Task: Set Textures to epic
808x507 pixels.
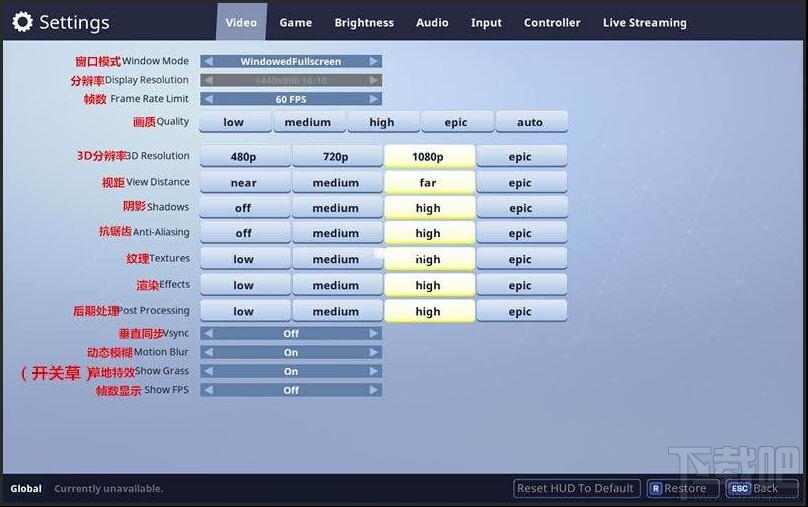Action: 521,259
